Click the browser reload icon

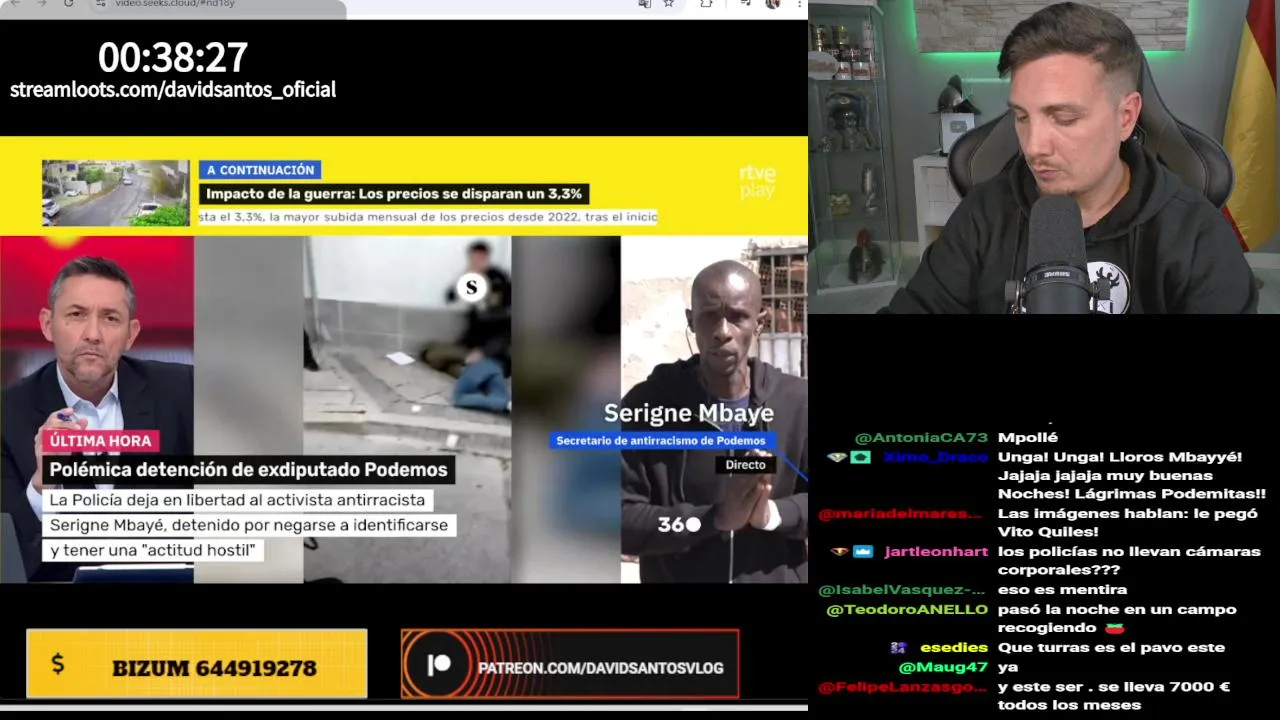click(x=68, y=4)
